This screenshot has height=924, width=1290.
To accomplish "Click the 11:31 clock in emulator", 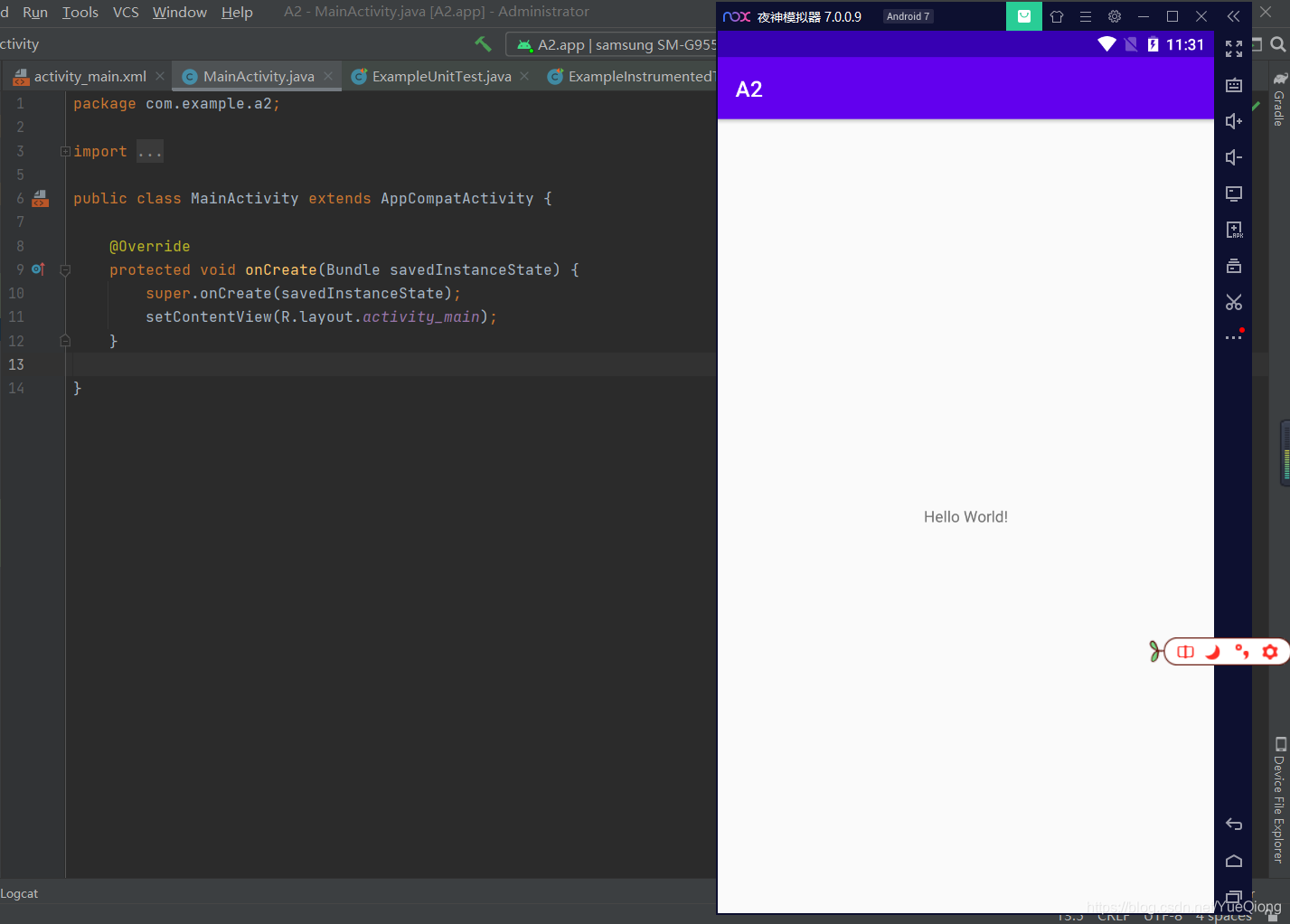I will point(1184,44).
